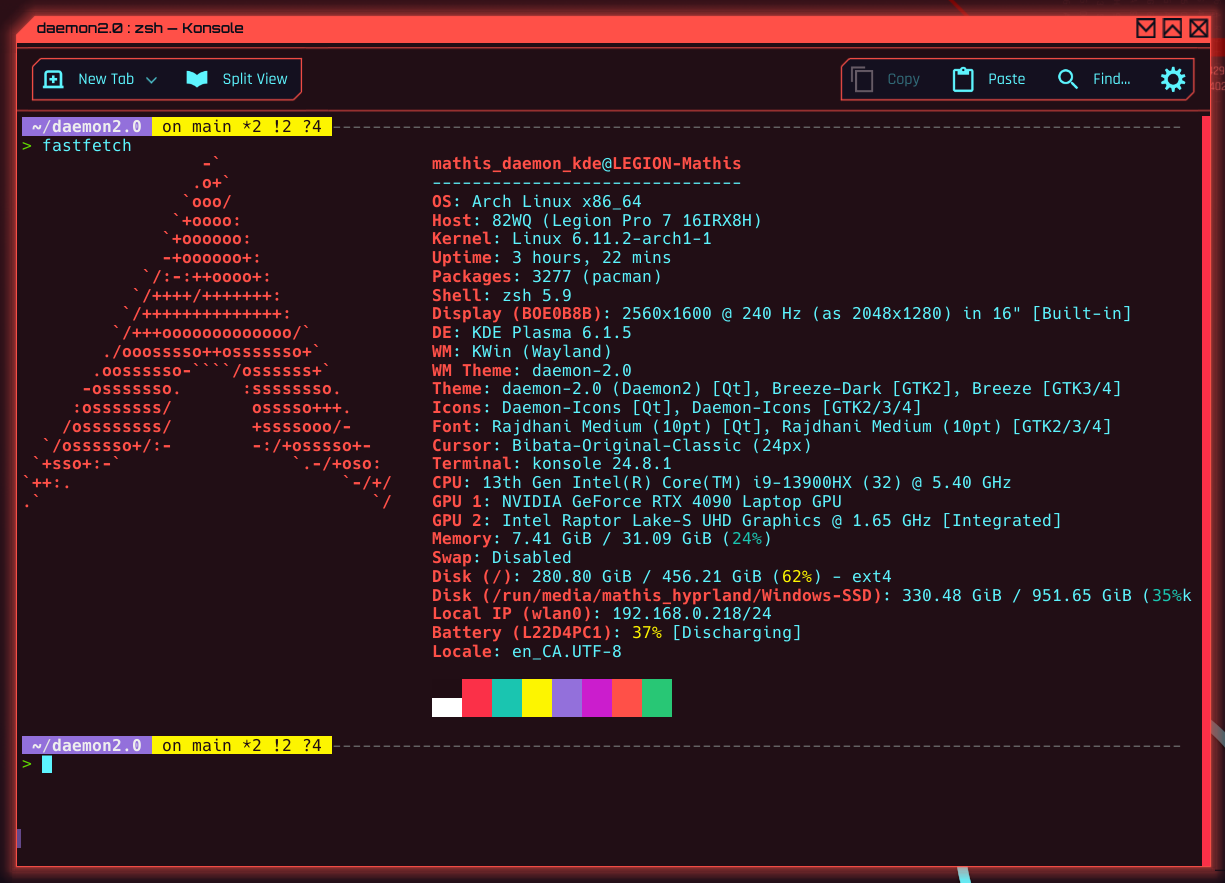Click 'zsh 5.9' shell value
This screenshot has height=883, width=1225.
pyautogui.click(x=537, y=296)
